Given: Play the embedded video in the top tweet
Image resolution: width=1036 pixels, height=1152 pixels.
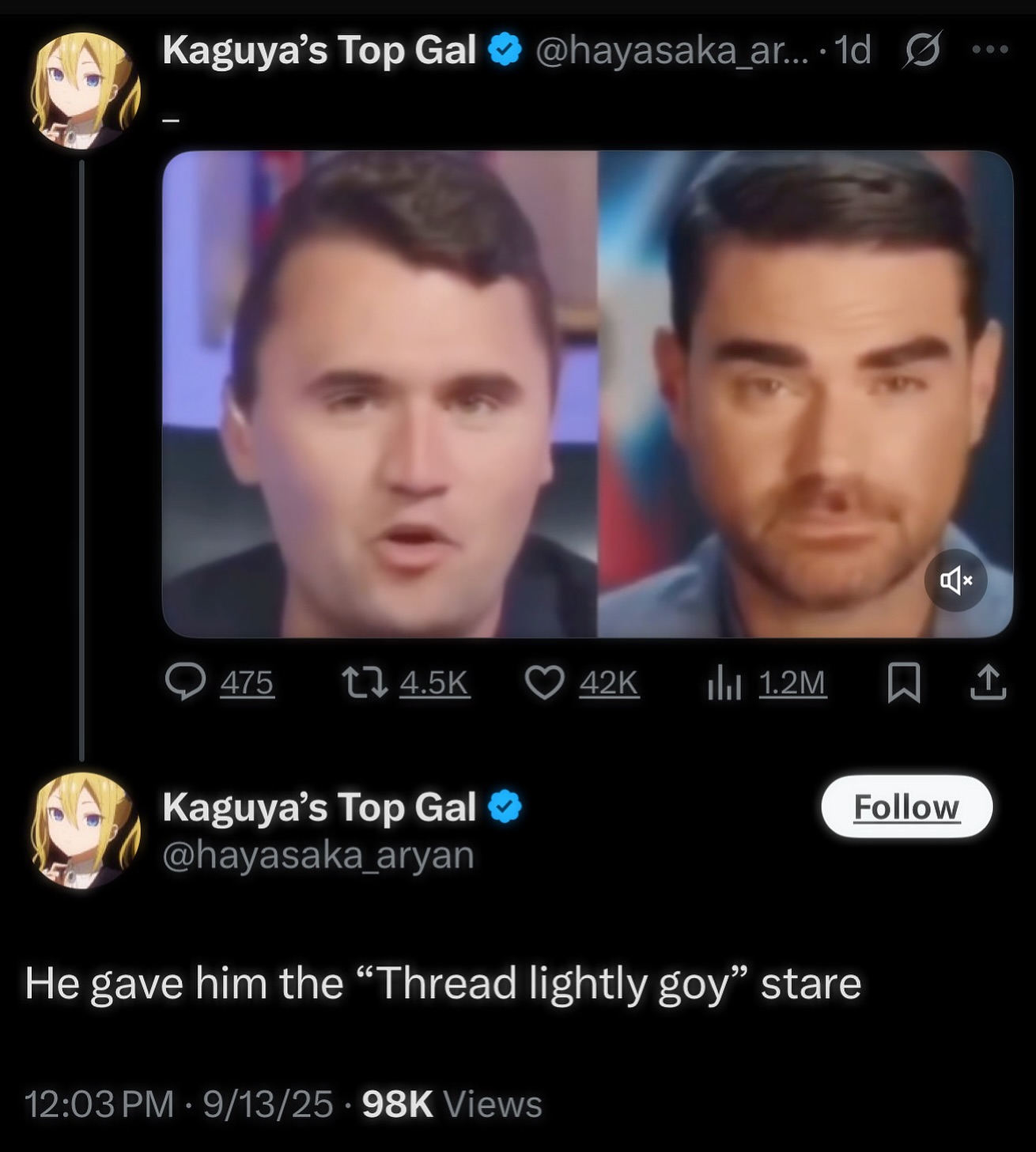Looking at the screenshot, I should 587,394.
